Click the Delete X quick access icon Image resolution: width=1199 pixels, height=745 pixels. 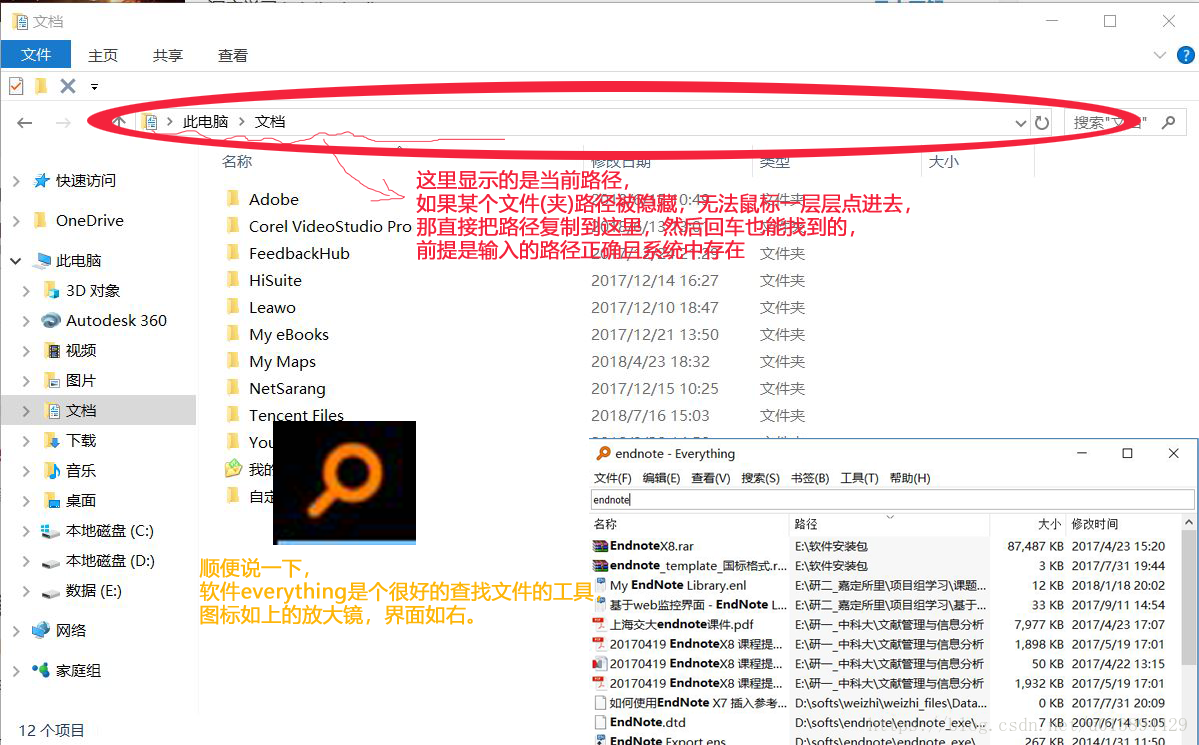pos(68,86)
